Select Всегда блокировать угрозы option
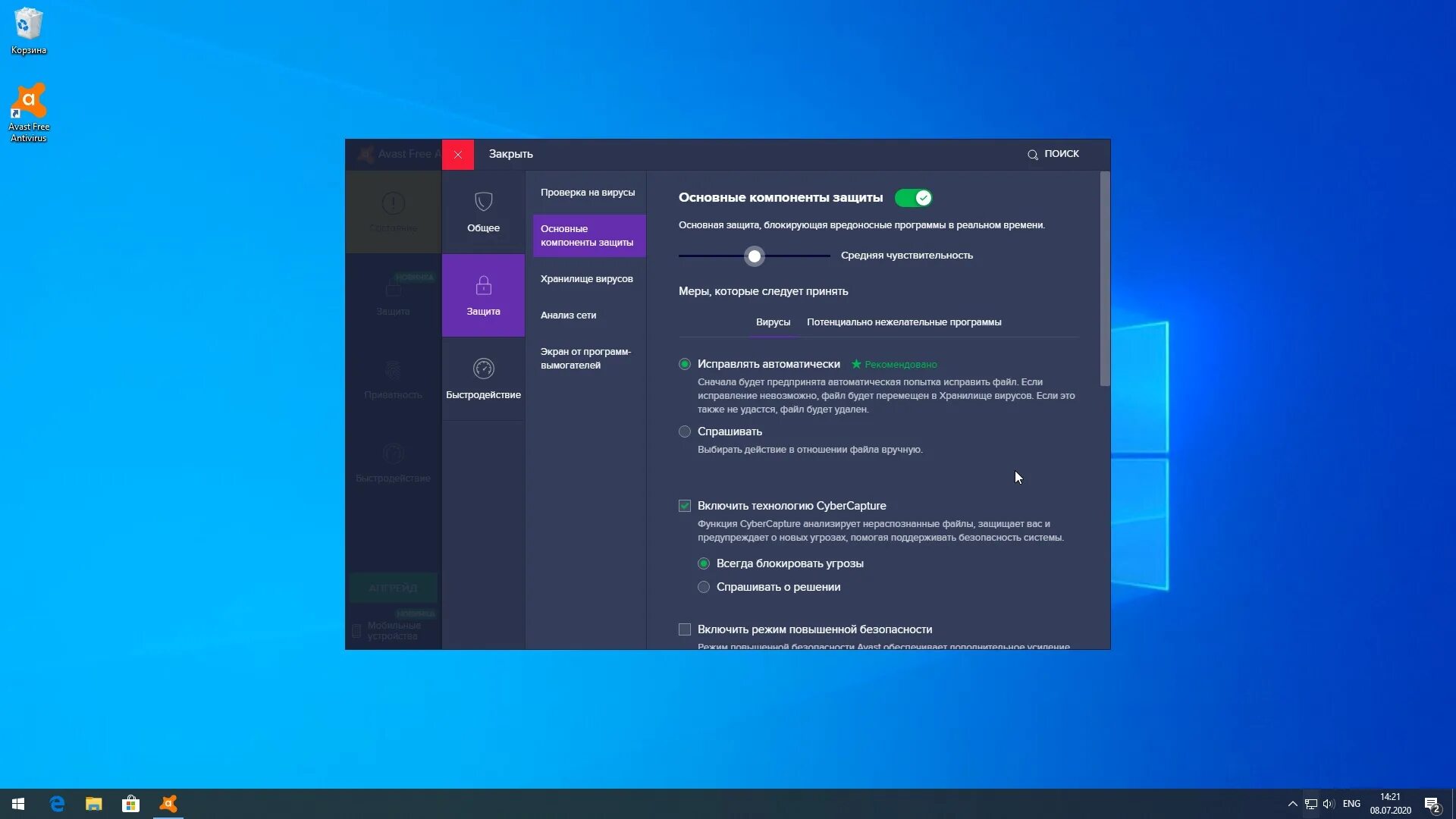The width and height of the screenshot is (1456, 819). pos(704,563)
